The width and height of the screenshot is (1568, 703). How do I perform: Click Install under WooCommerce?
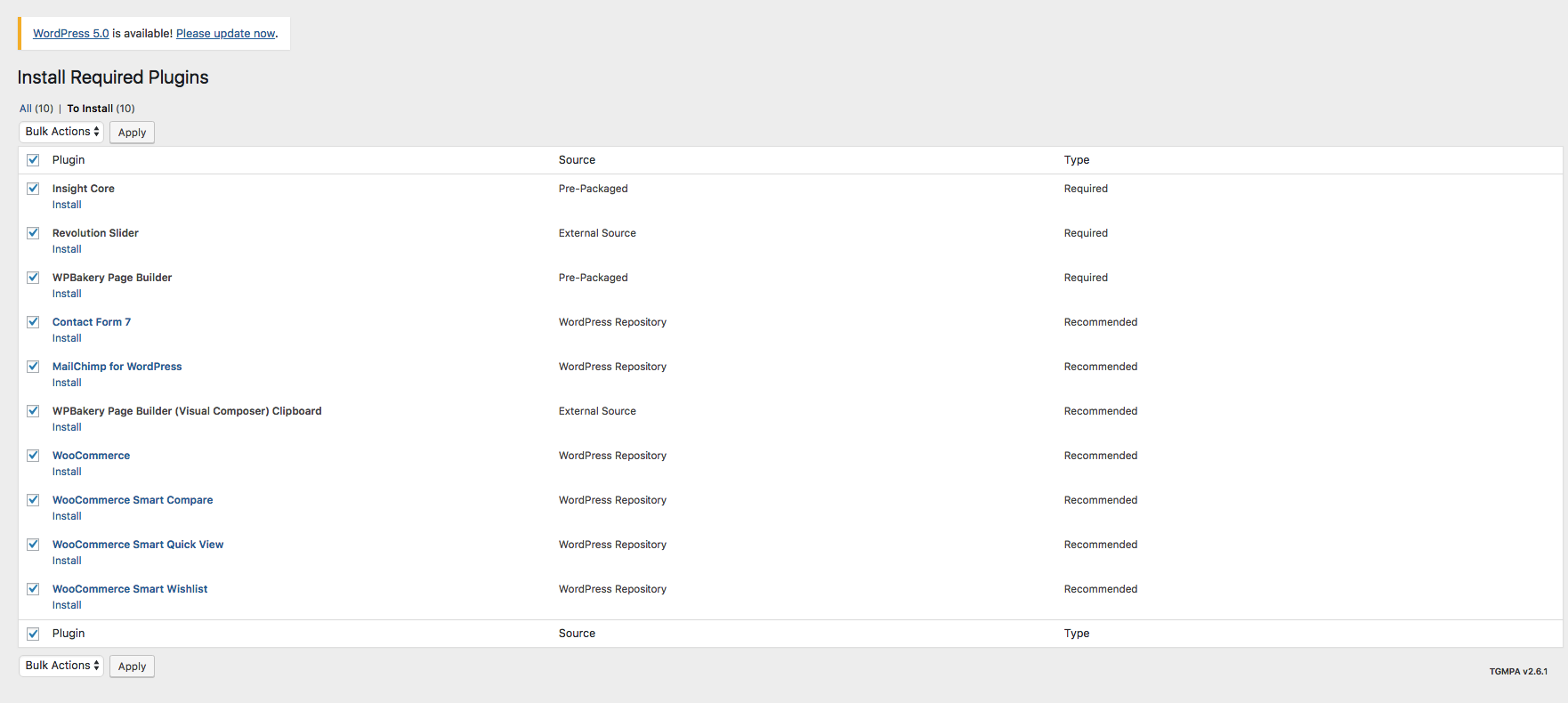67,472
